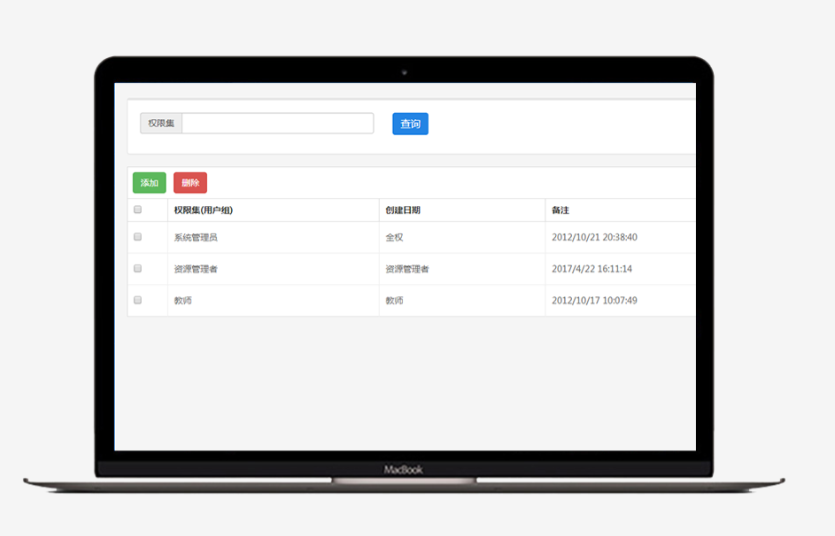This screenshot has height=536, width=835.
Task: Click the 权限集 search input field
Action: [277, 123]
